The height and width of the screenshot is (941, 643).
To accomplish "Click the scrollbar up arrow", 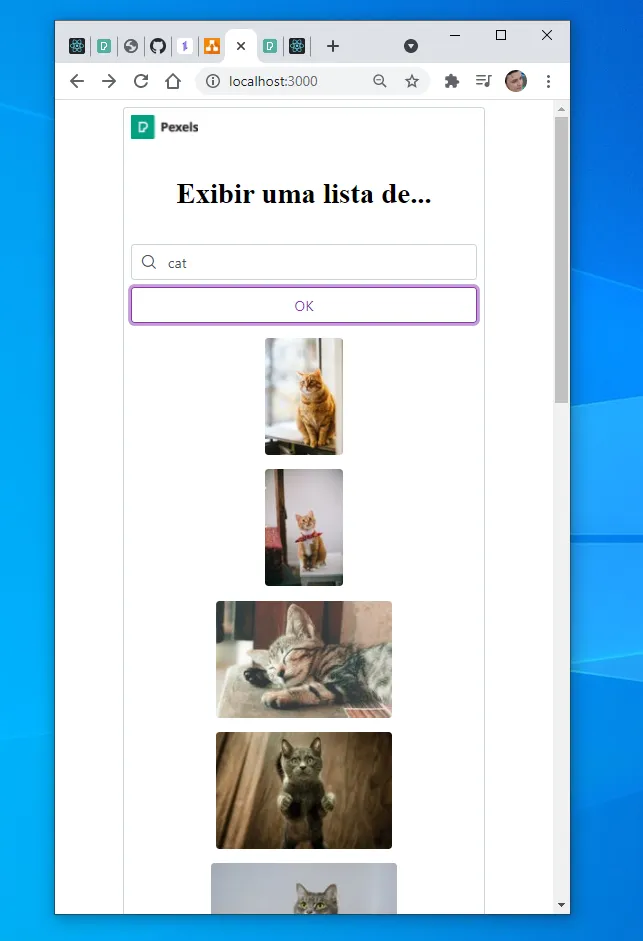I will click(561, 109).
